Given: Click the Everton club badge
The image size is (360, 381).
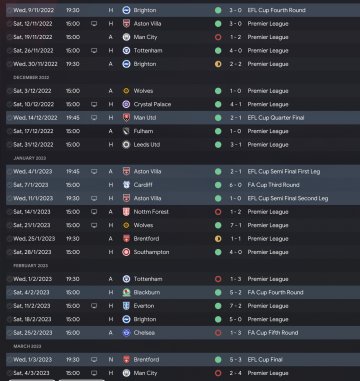Looking at the screenshot, I should pos(126,306).
